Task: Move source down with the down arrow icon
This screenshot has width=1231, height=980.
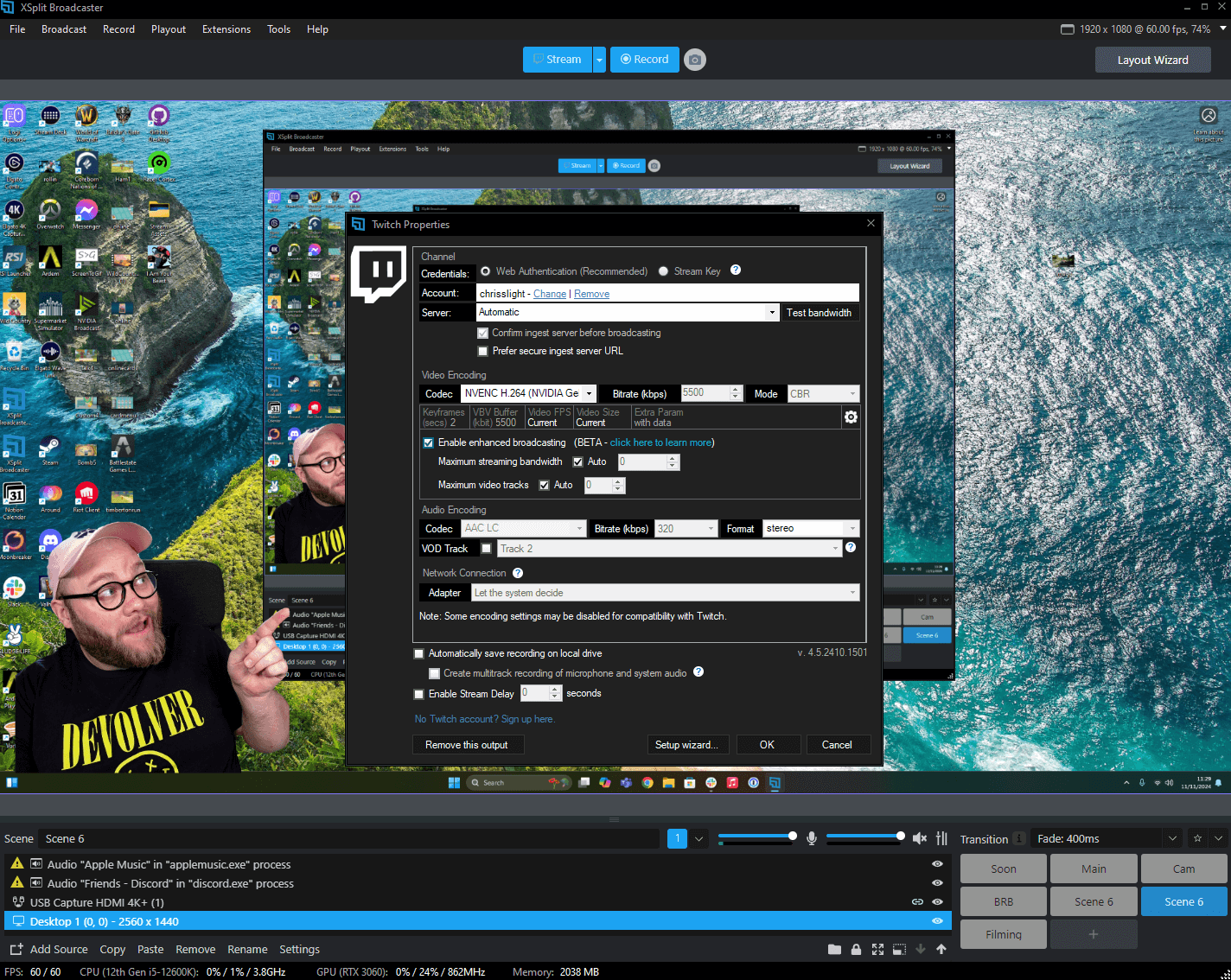Action: pyautogui.click(x=921, y=949)
